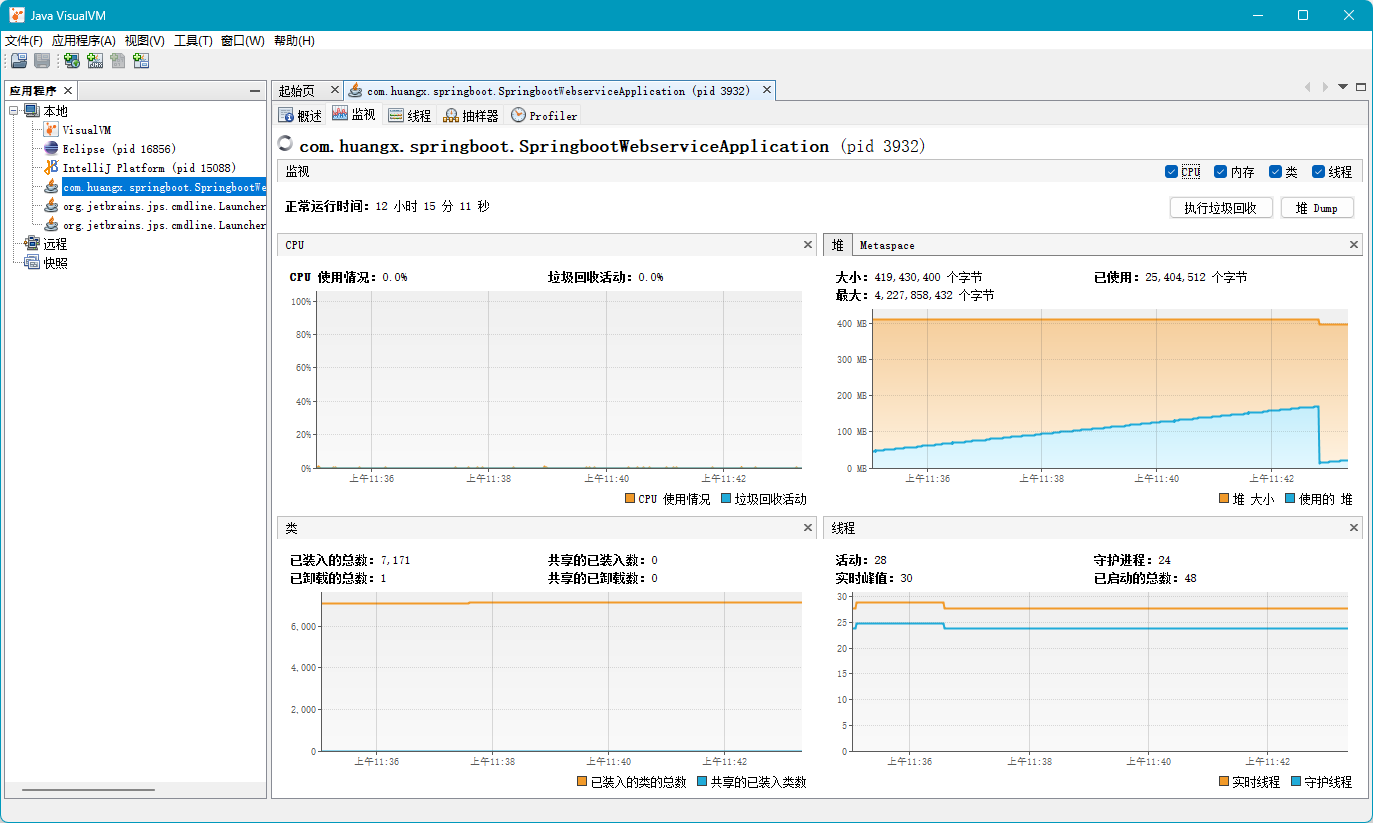This screenshot has height=823, width=1373.
Task: Click the Add JMX Connection toolbar icon
Action: pyautogui.click(x=95, y=61)
